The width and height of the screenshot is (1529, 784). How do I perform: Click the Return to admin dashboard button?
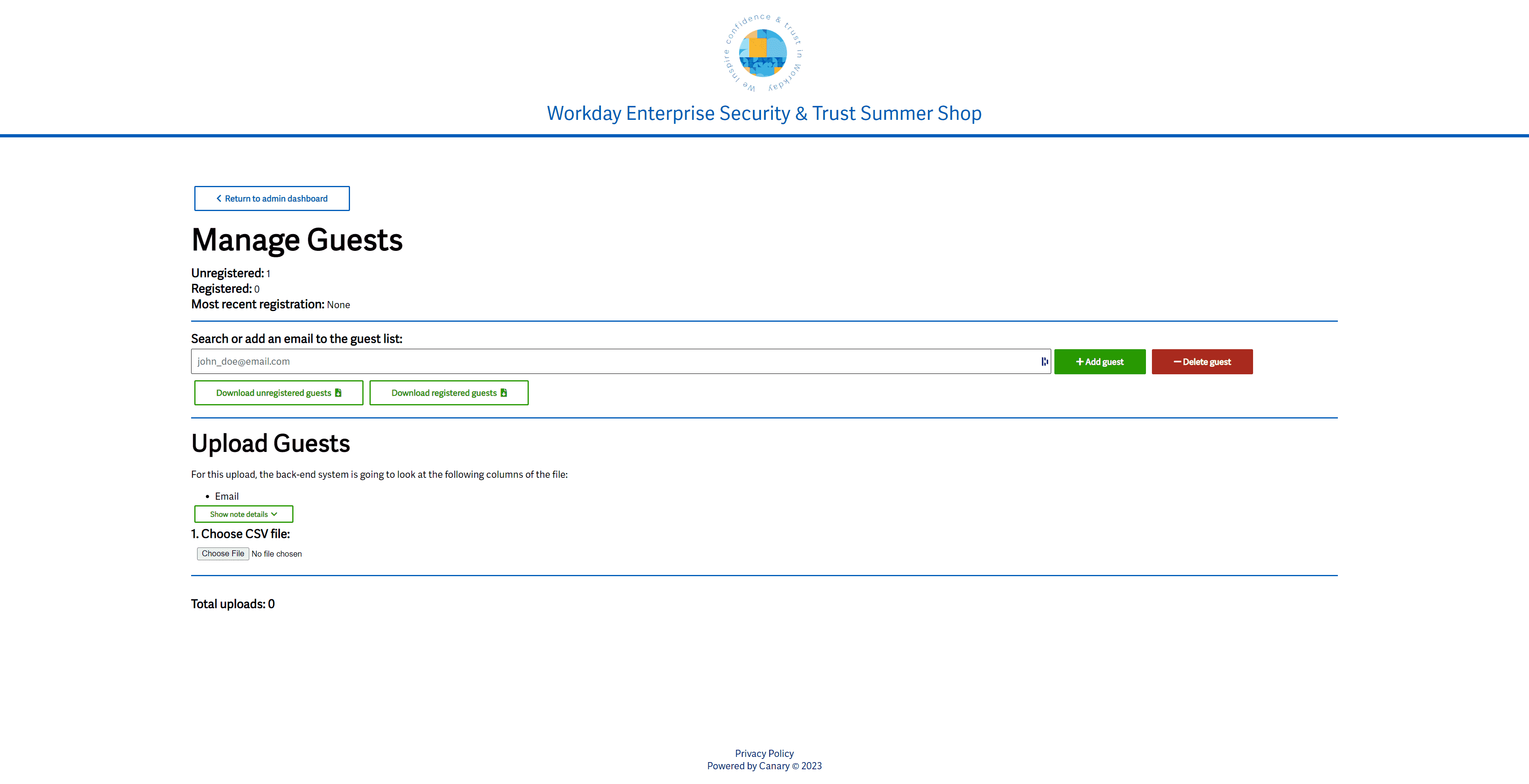tap(272, 198)
